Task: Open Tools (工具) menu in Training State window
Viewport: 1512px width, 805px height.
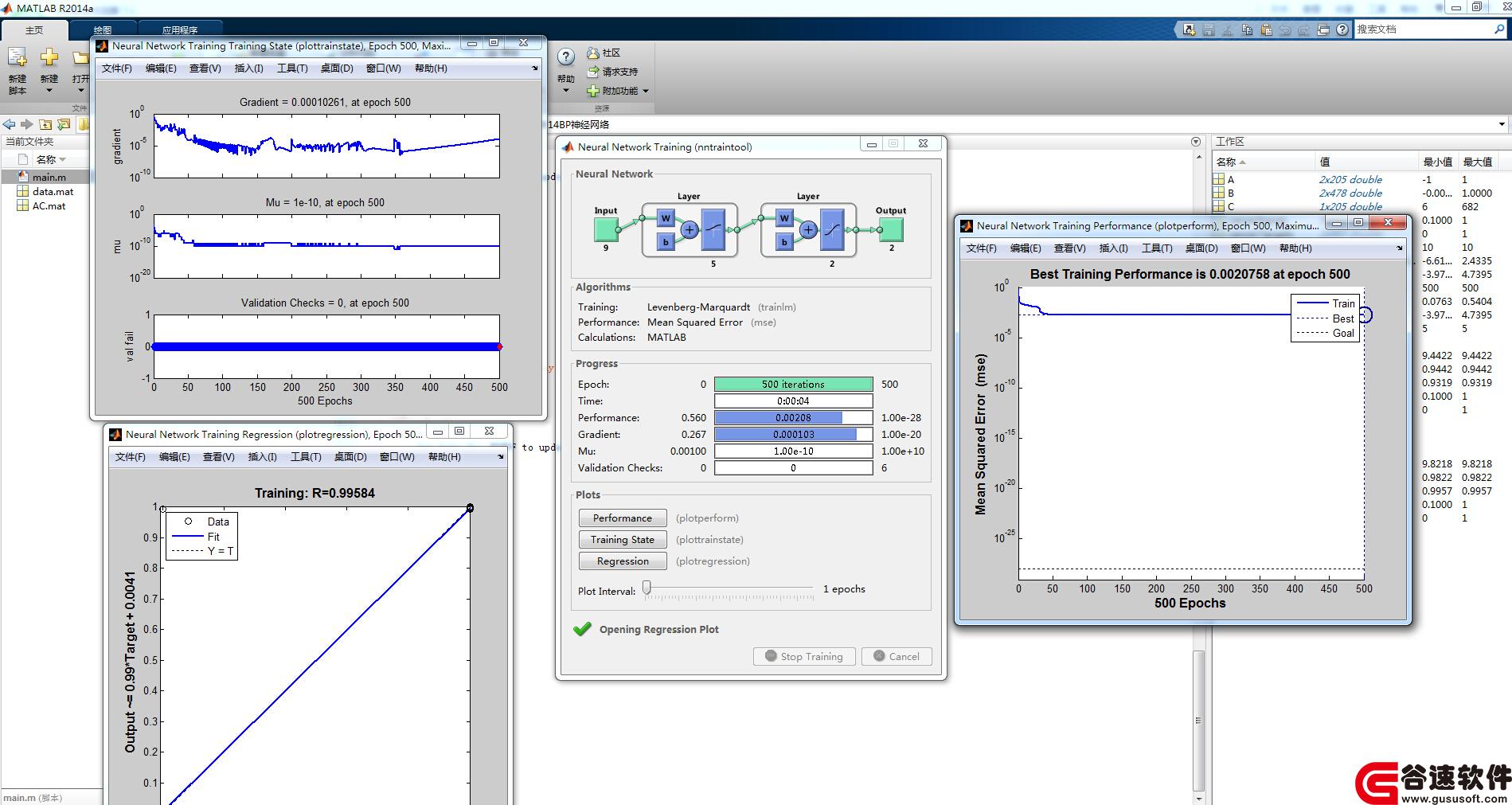Action: click(292, 68)
